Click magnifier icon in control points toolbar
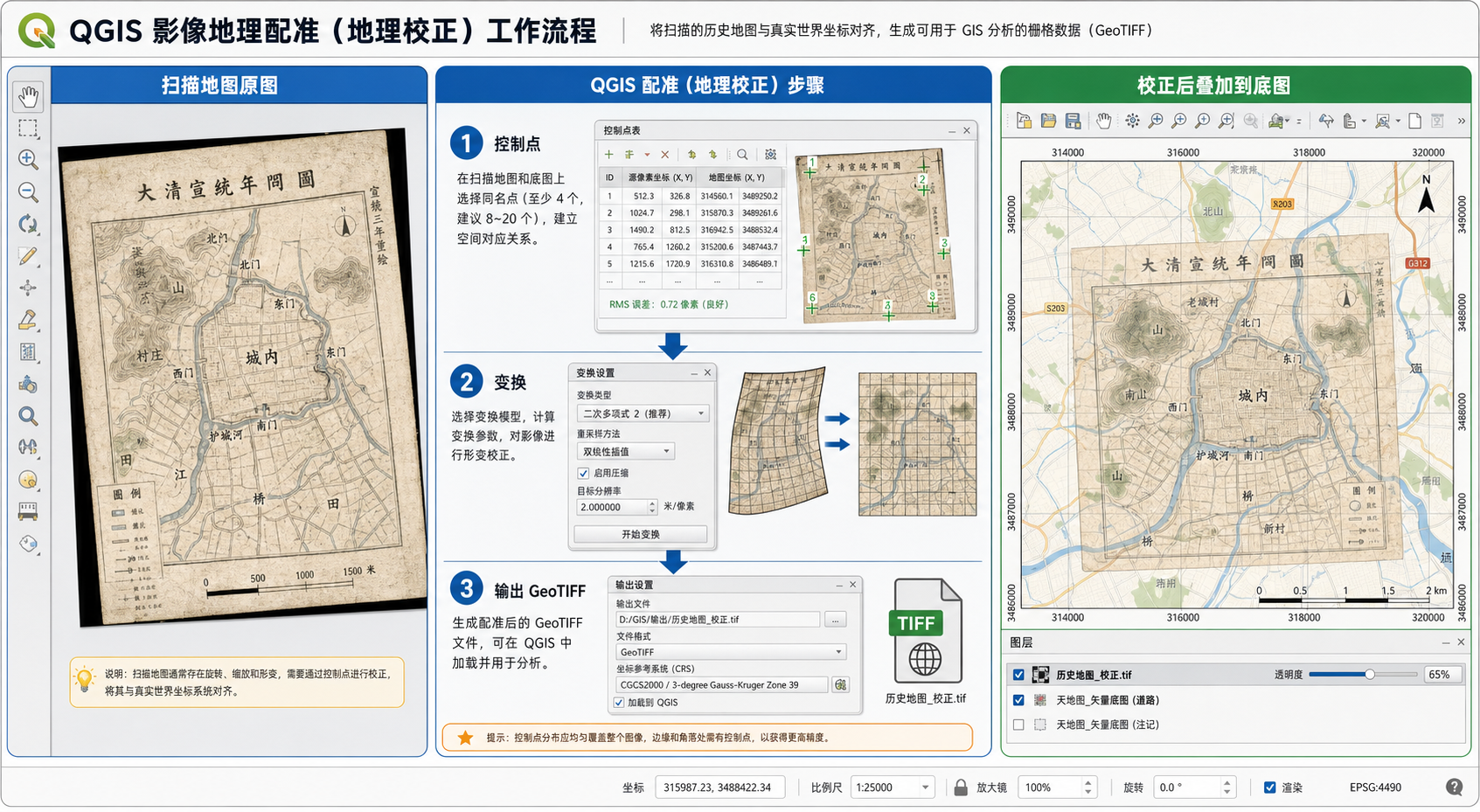This screenshot has height=812, width=1480. [742, 155]
